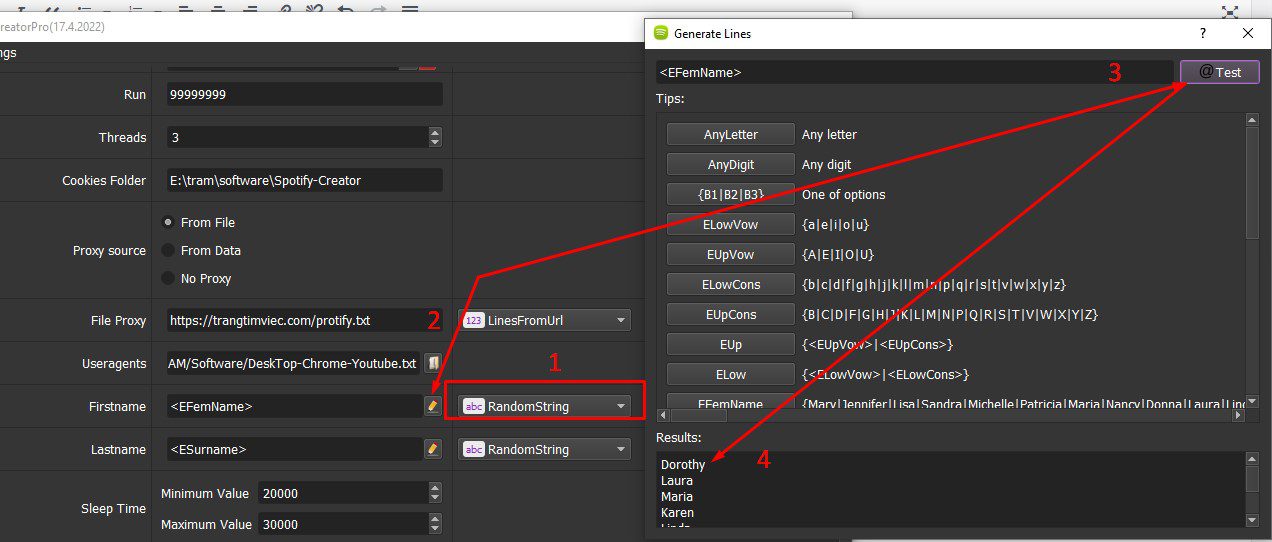Click the Sleep Time label
The image size is (1272, 542).
113,508
